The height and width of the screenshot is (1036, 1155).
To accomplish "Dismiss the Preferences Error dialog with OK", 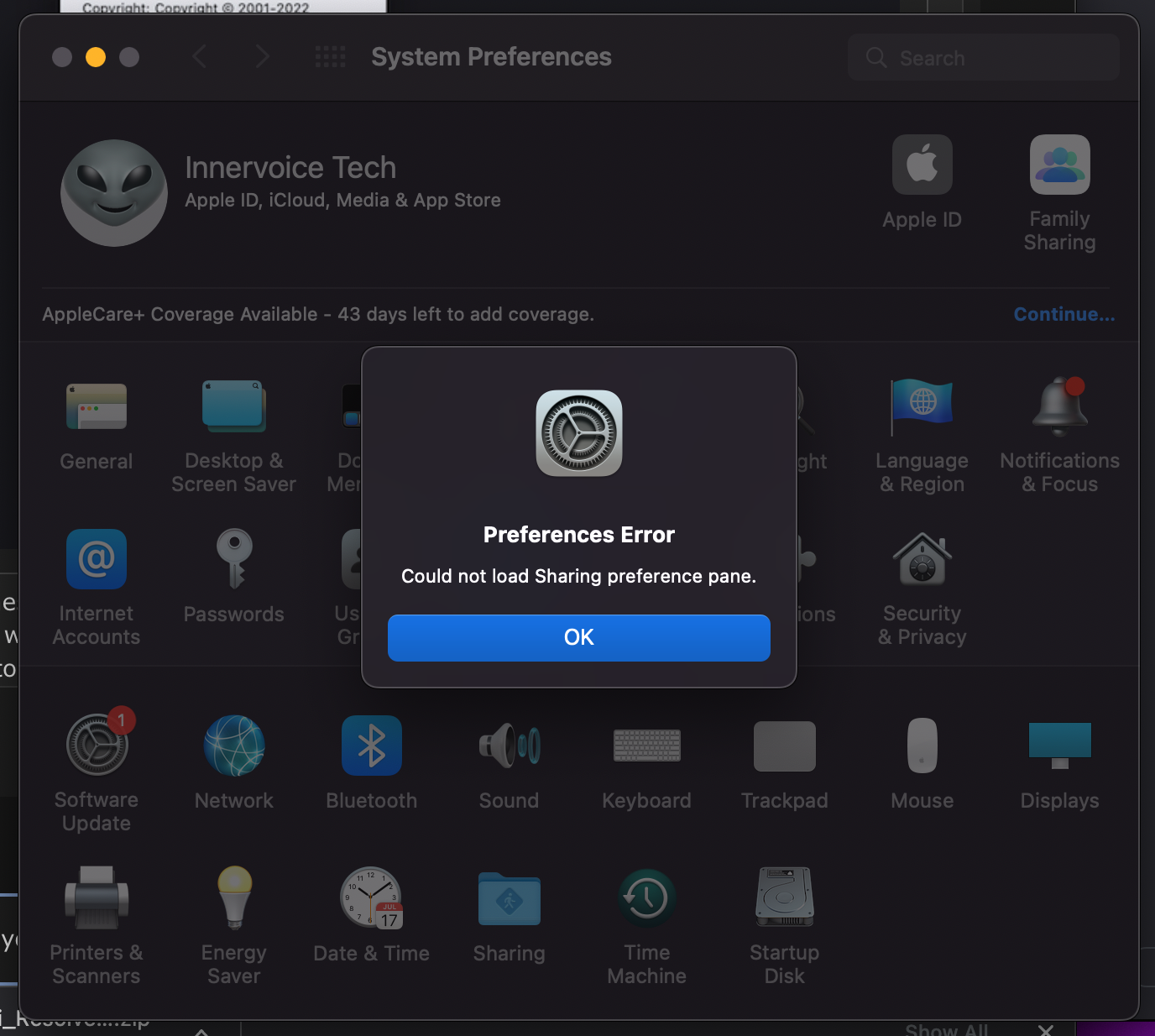I will 579,637.
